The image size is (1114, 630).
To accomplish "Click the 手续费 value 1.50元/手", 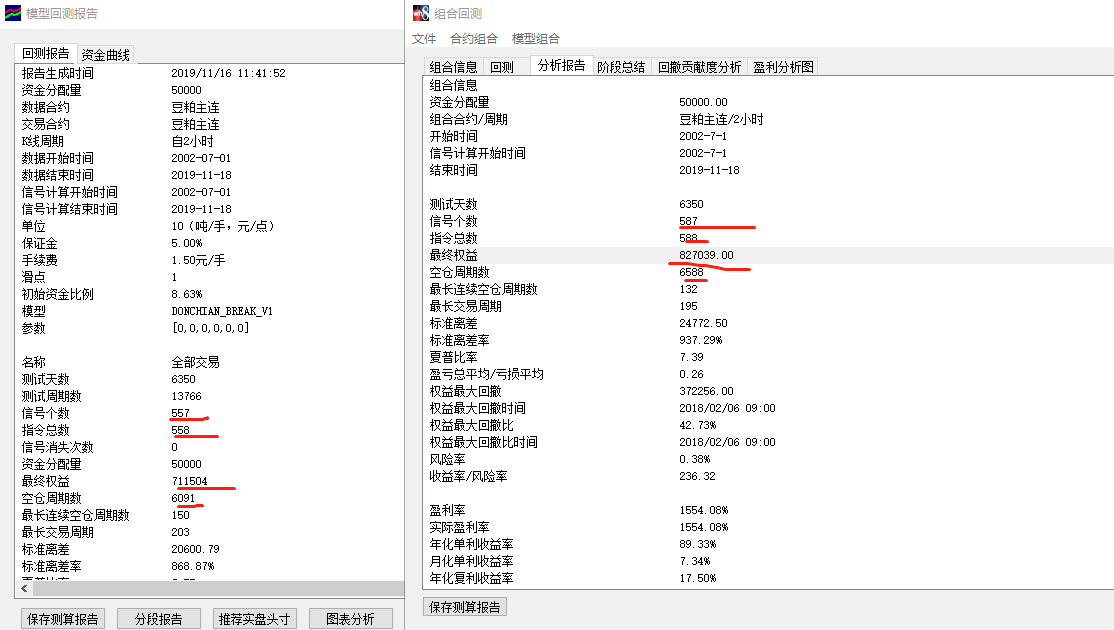I will click(x=198, y=261).
